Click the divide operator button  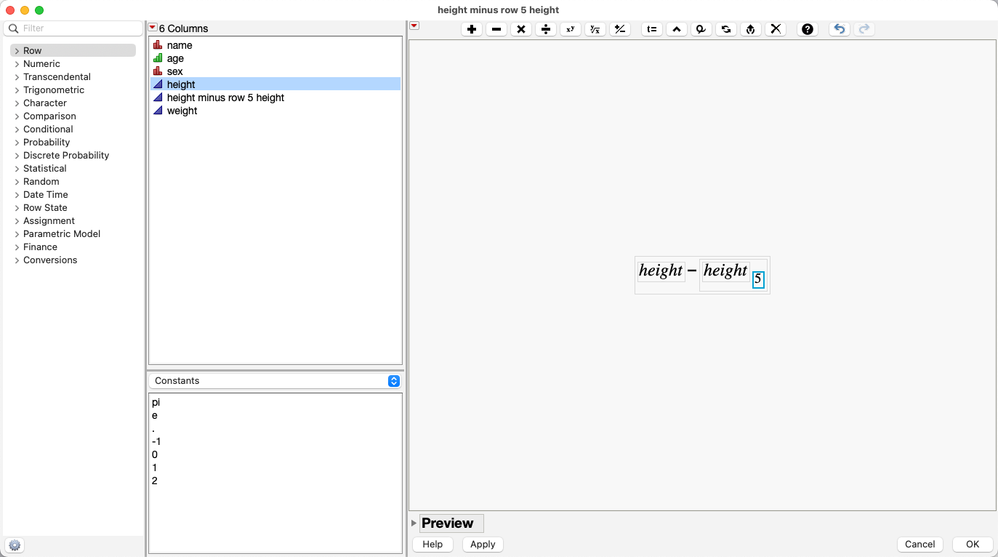[x=545, y=29]
